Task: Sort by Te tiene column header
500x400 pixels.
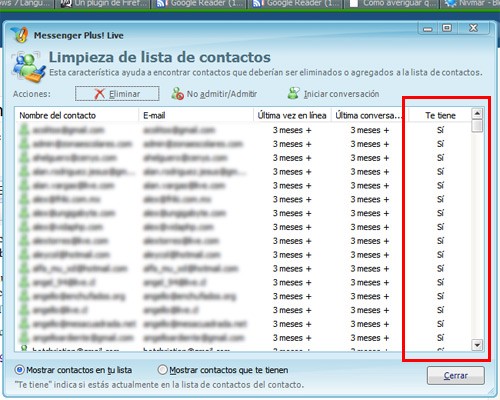Action: [440, 115]
